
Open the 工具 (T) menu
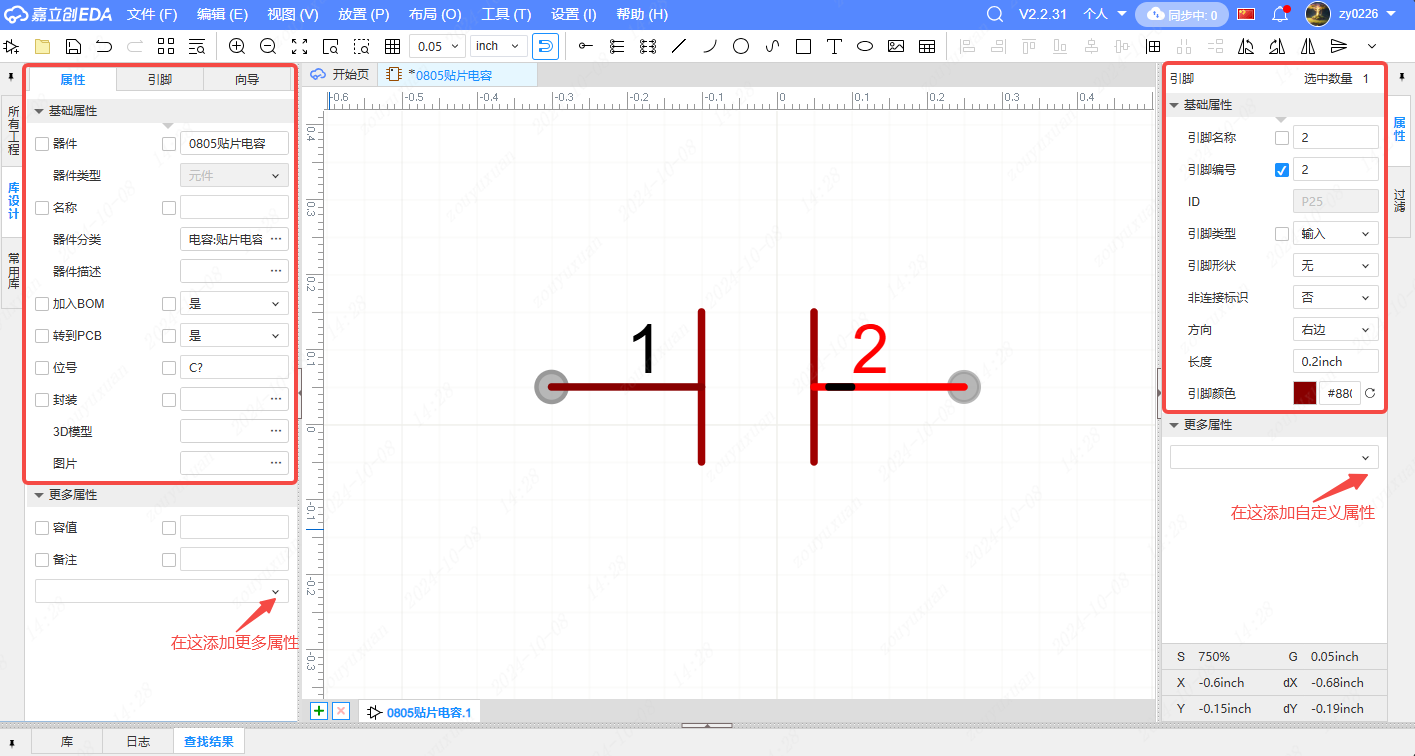click(507, 14)
